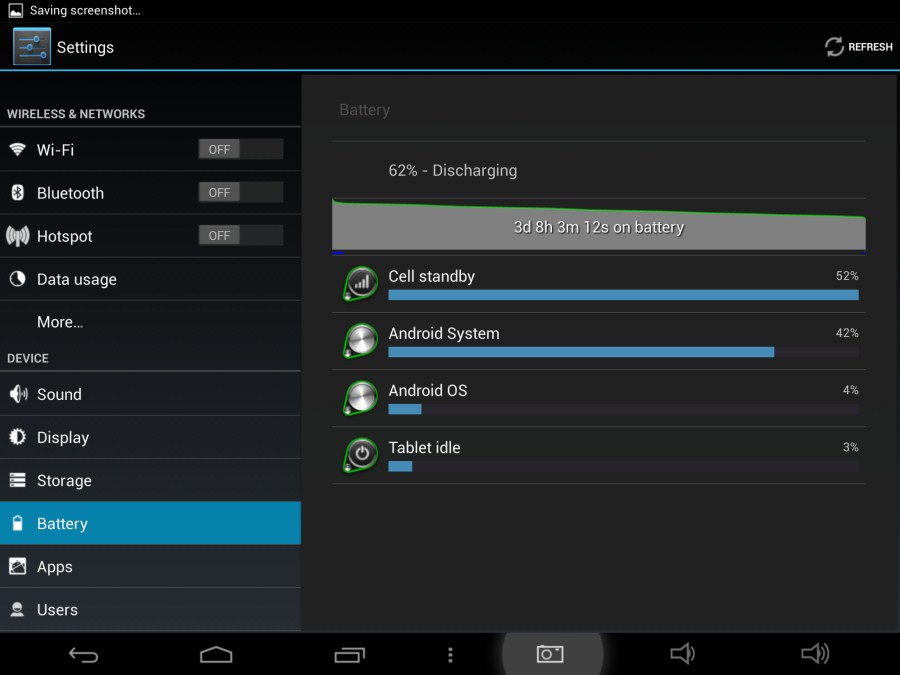Tap the screenshot camera icon

(x=550, y=654)
